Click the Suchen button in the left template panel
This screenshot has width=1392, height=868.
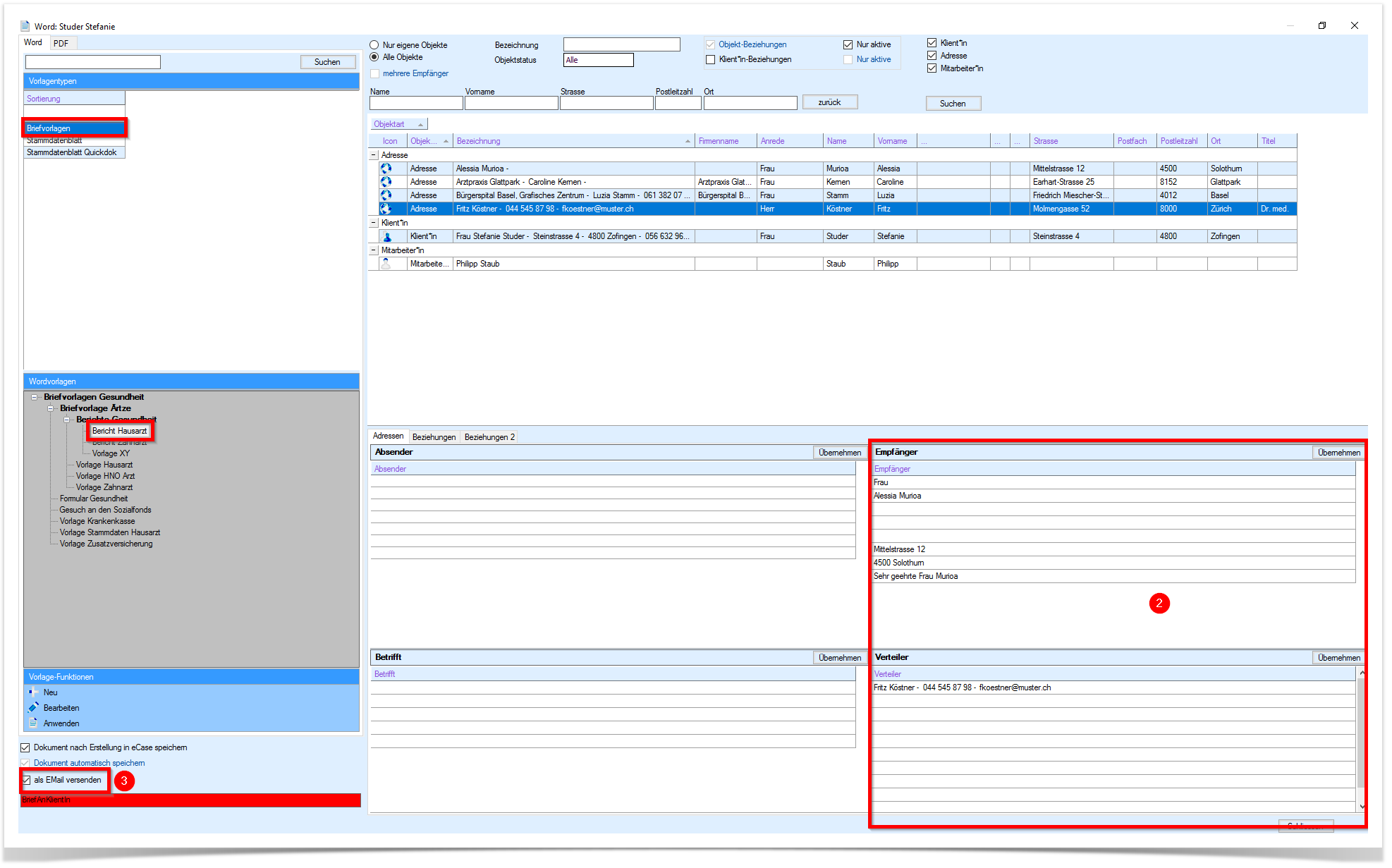(327, 62)
